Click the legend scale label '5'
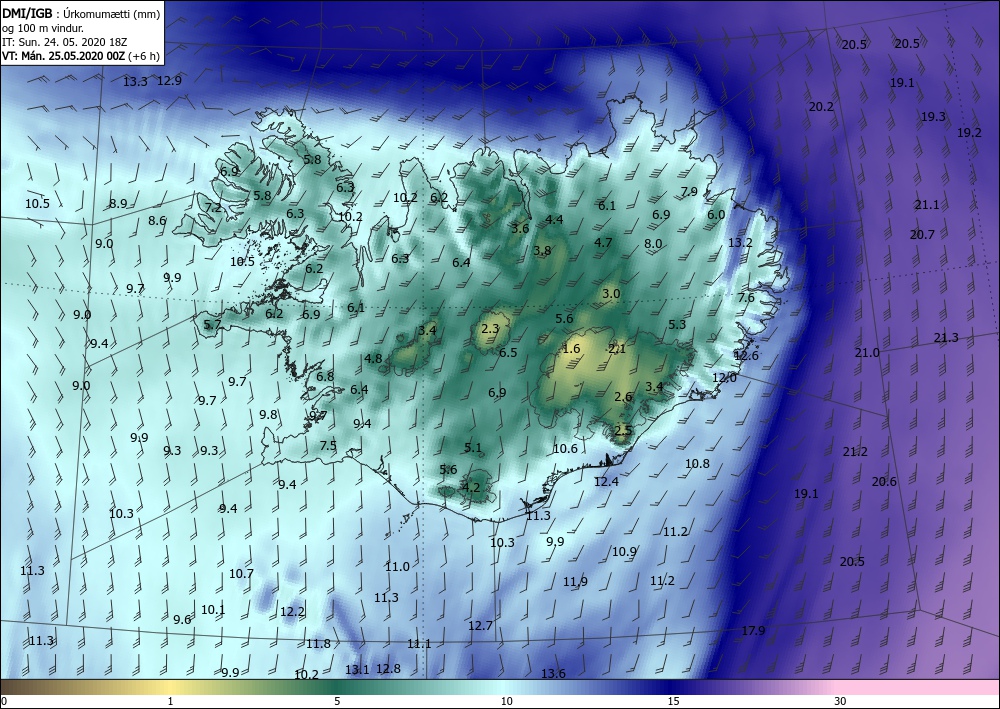The image size is (1000, 709). [x=336, y=701]
